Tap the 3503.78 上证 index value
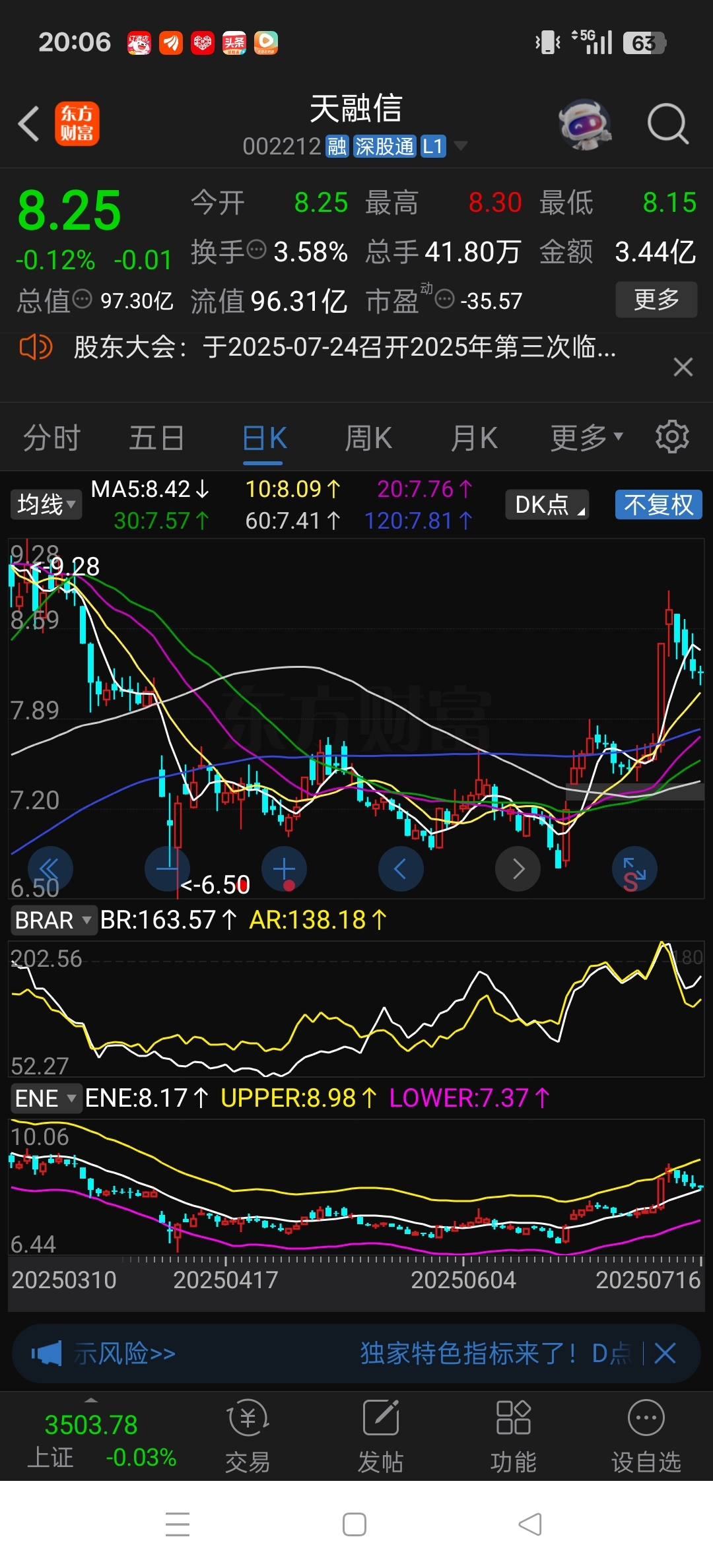713x1568 pixels. (x=91, y=1425)
